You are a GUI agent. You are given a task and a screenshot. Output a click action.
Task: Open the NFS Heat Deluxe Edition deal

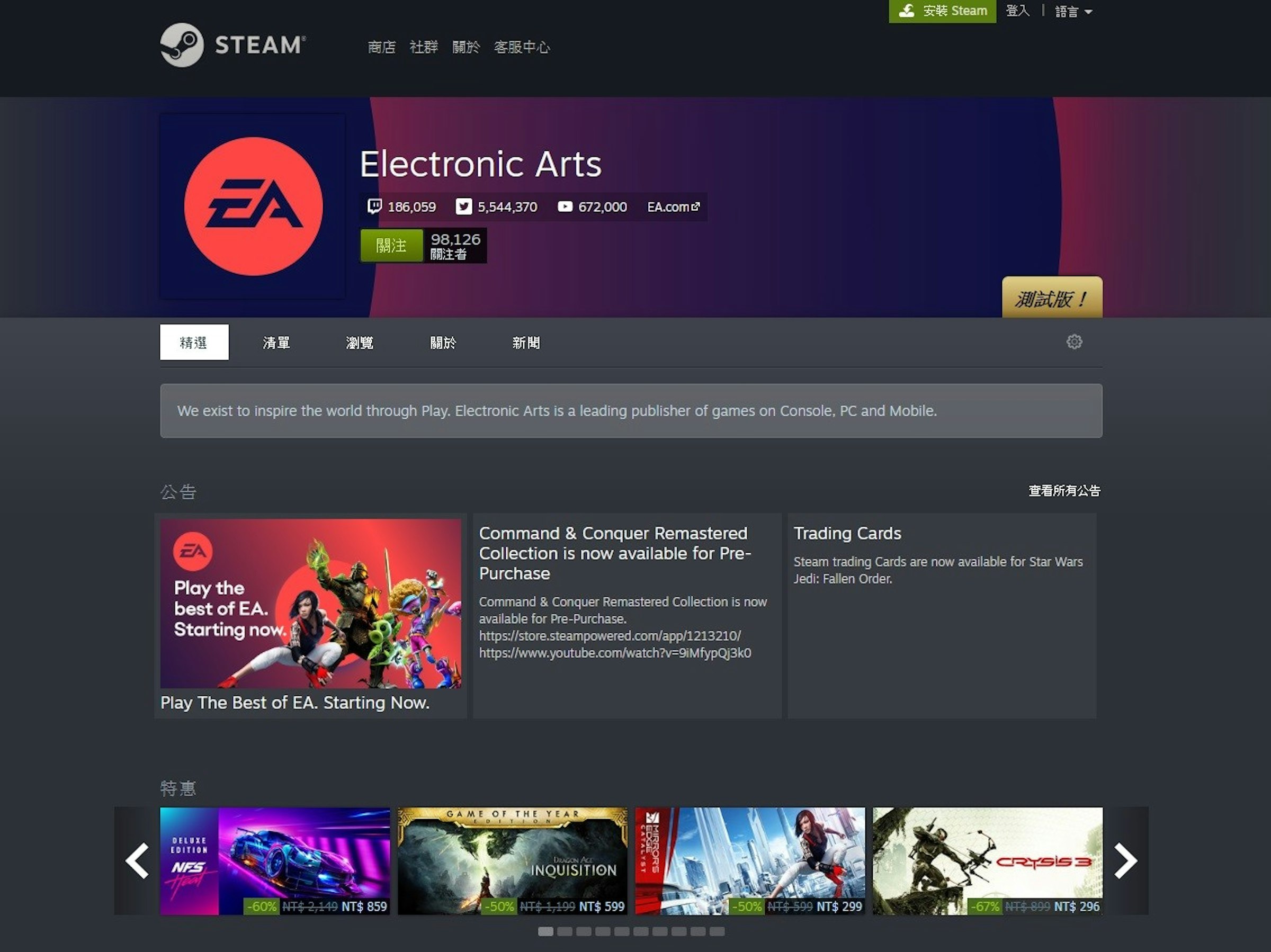pos(275,860)
